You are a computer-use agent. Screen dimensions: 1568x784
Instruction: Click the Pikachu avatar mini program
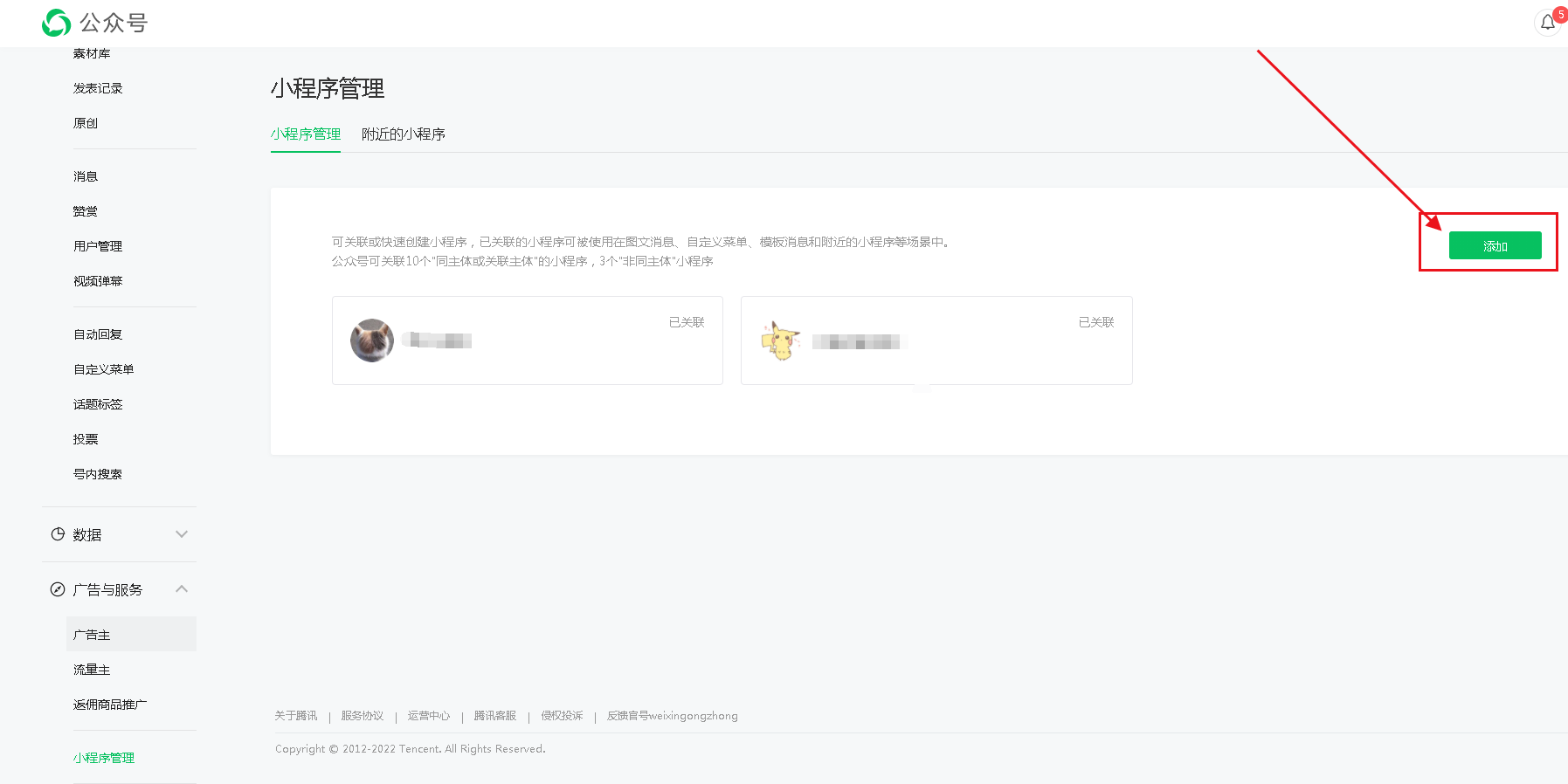[780, 341]
